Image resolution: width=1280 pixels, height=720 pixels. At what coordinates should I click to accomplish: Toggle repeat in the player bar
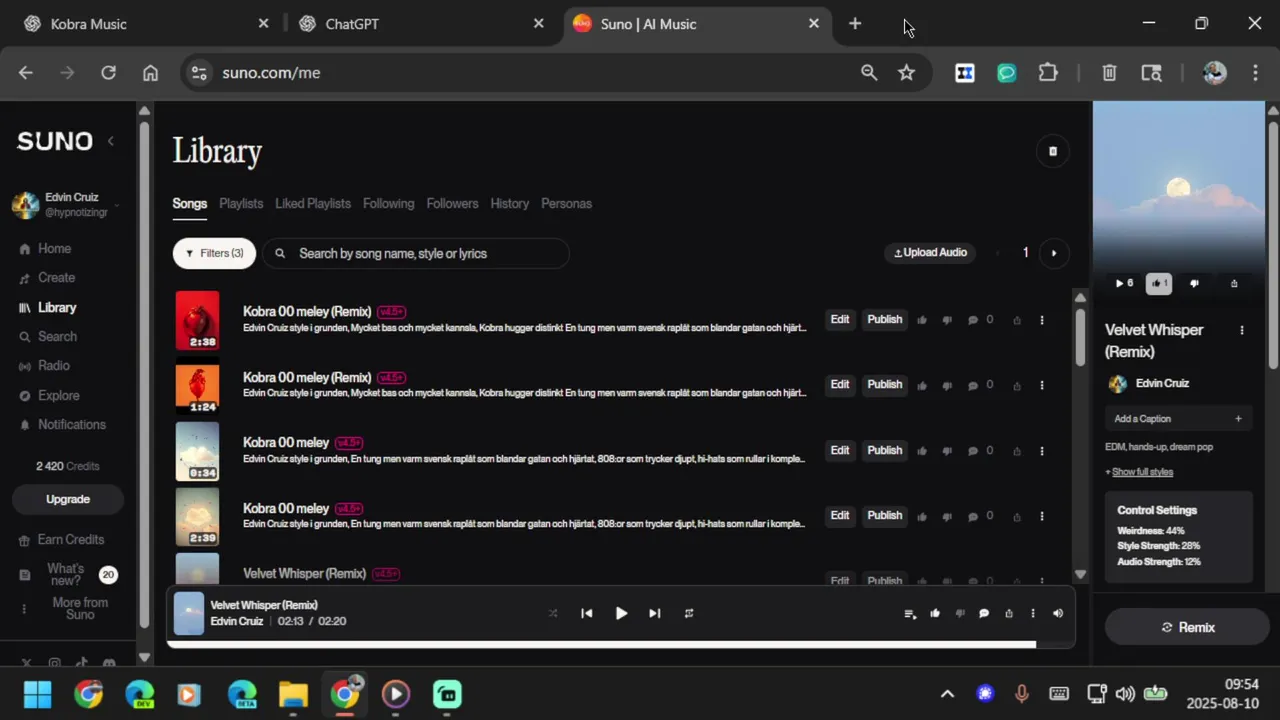tap(689, 614)
